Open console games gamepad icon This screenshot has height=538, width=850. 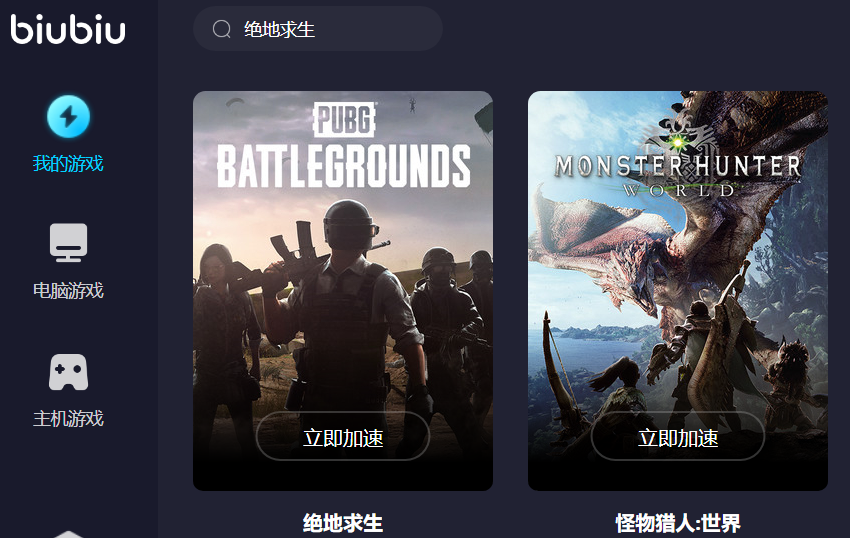(68, 372)
